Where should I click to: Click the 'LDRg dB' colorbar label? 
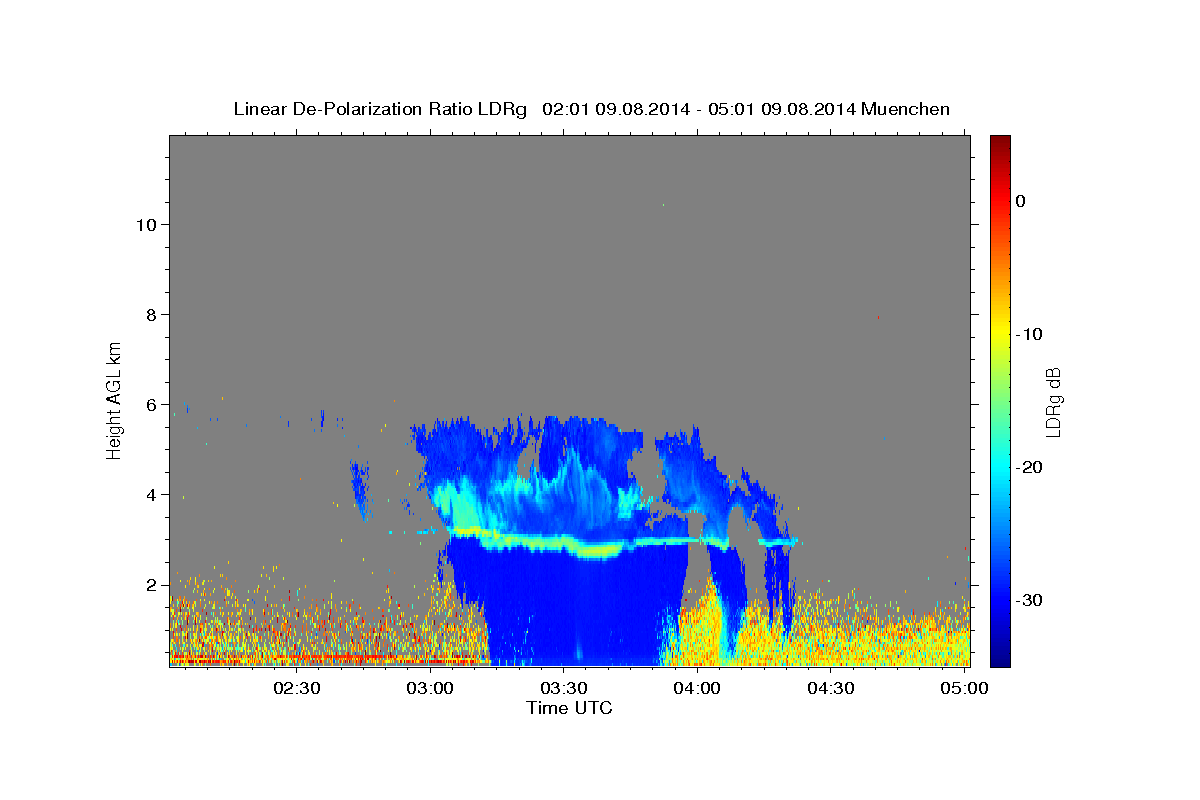[1053, 401]
